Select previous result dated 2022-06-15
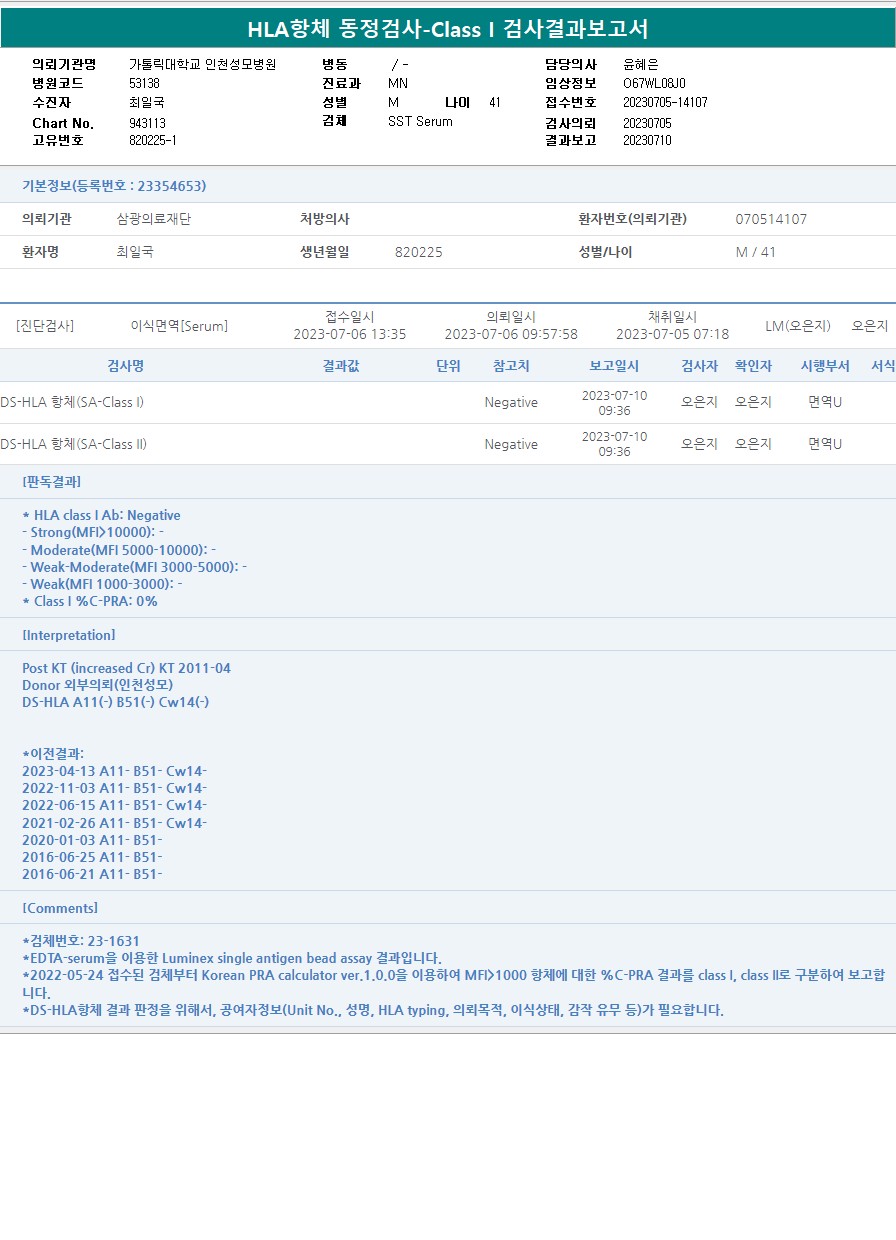Image resolution: width=896 pixels, height=1240 pixels. pos(114,805)
